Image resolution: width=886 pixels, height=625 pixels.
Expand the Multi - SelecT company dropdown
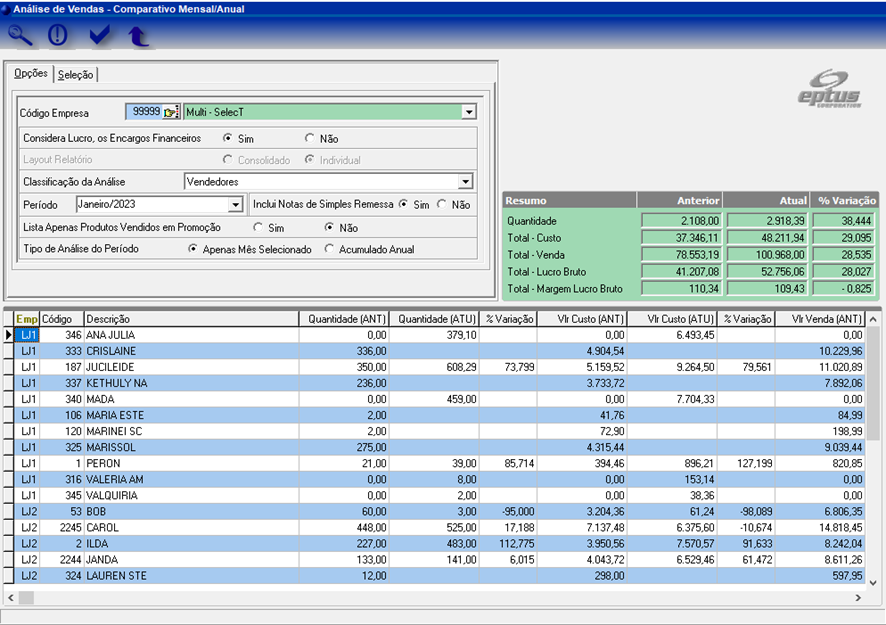point(468,112)
